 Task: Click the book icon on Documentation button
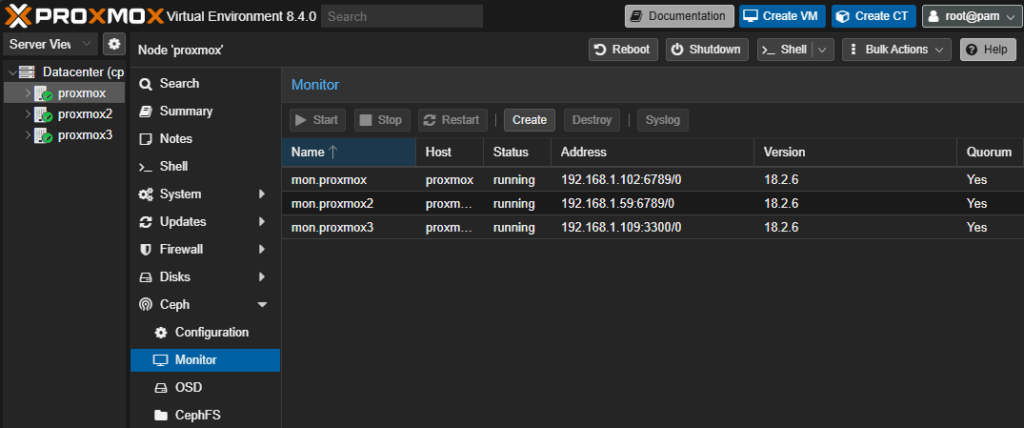[637, 16]
